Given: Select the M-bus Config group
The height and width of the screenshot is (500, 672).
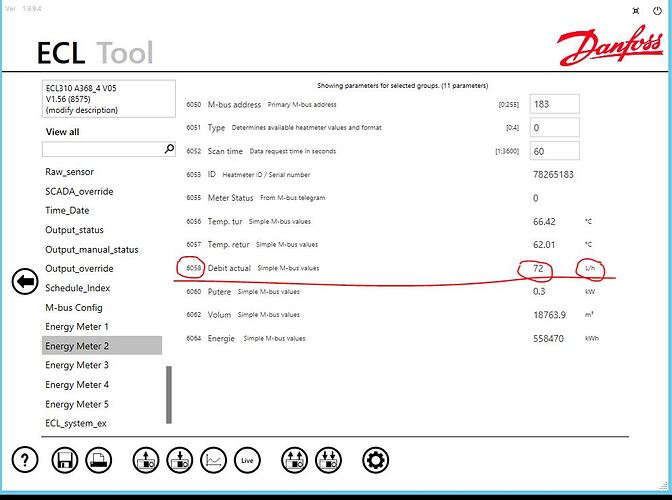Looking at the screenshot, I should [74, 308].
